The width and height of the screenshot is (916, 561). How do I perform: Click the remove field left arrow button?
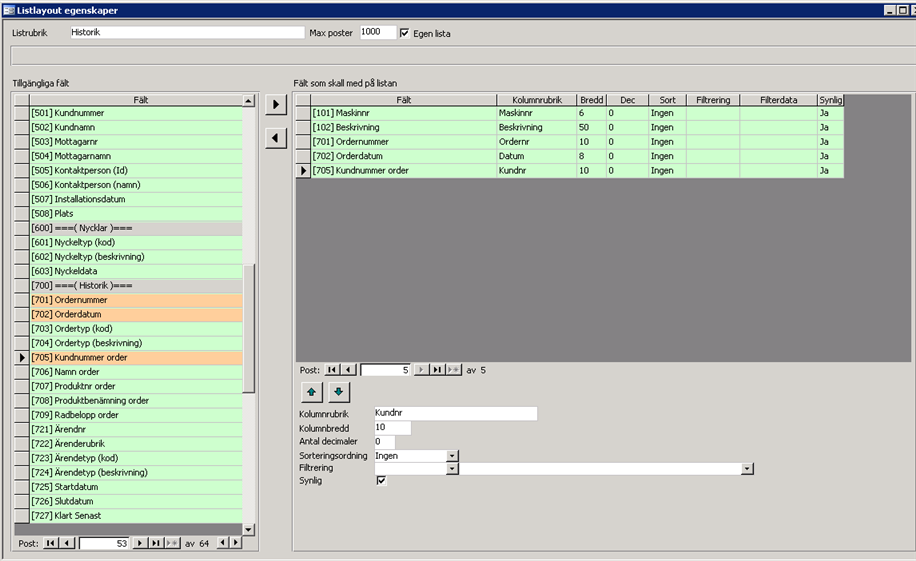276,138
